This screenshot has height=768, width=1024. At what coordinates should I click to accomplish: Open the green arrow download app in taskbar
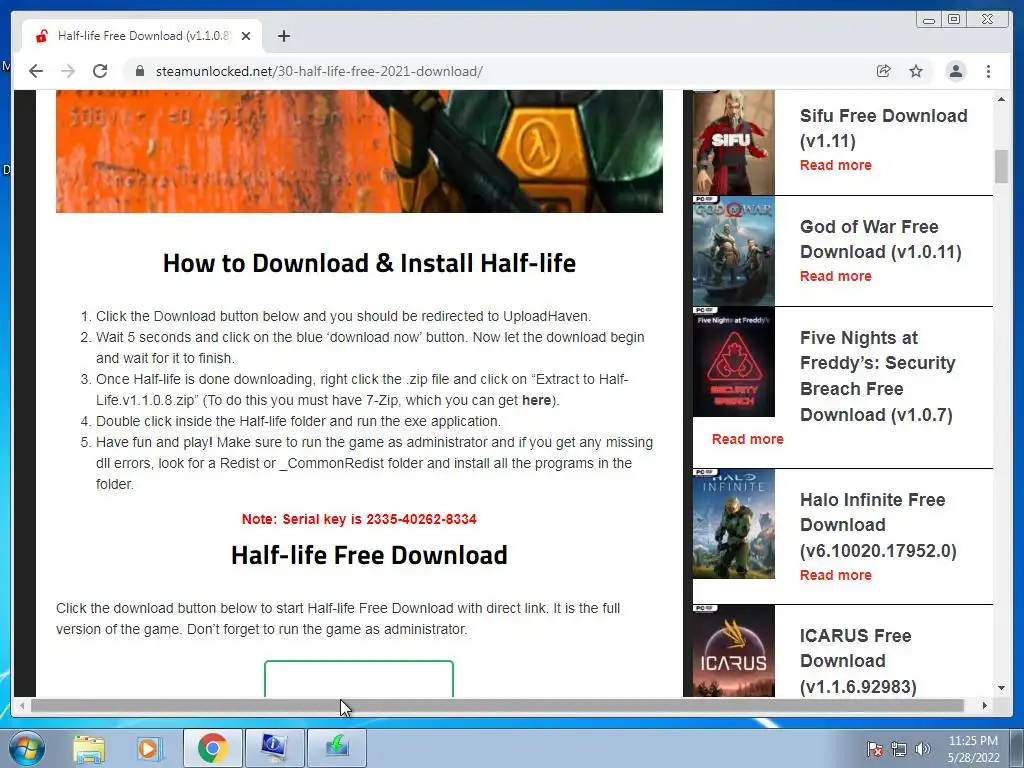coord(337,748)
